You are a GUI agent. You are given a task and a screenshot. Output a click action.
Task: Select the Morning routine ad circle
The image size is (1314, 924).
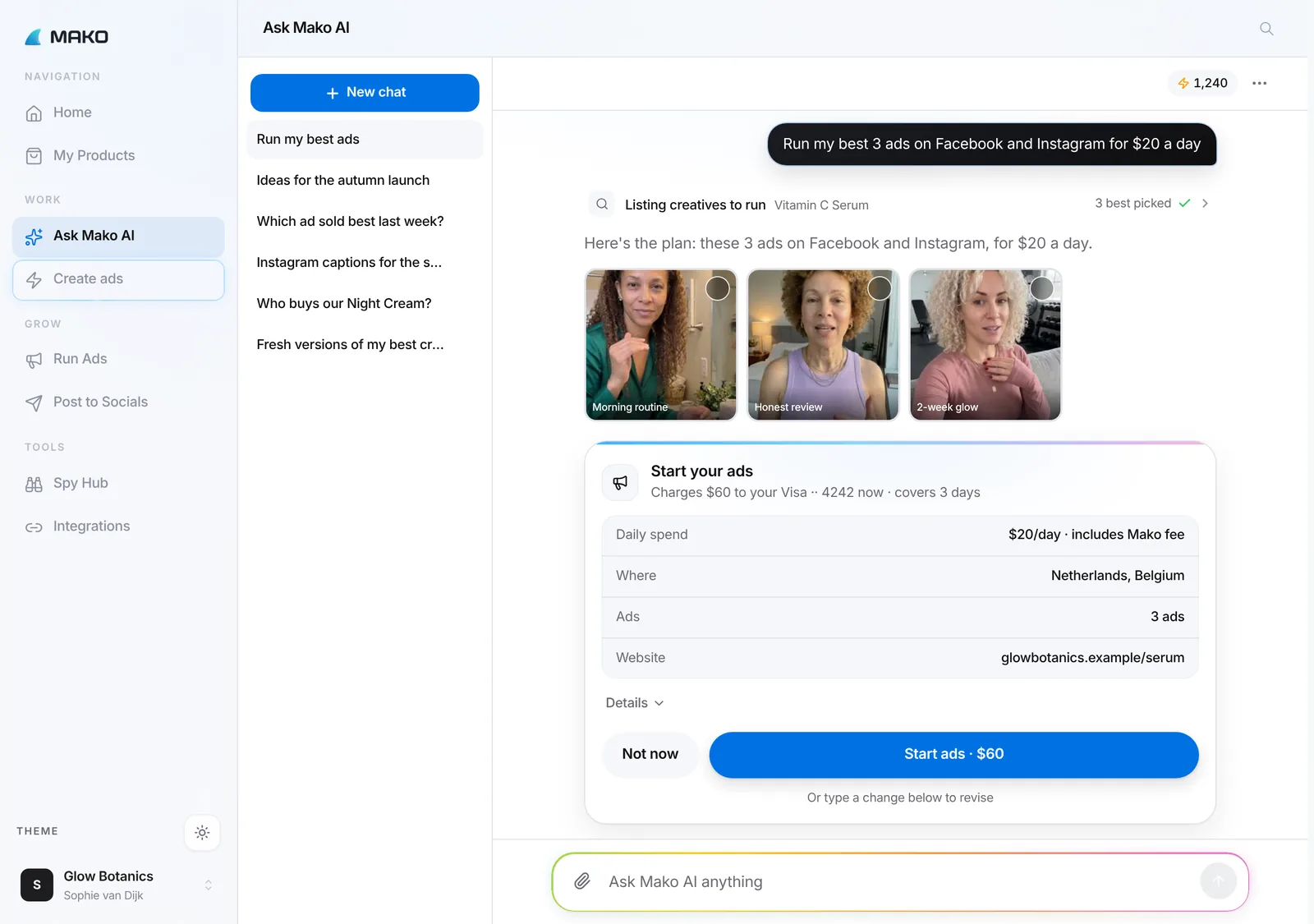717,288
